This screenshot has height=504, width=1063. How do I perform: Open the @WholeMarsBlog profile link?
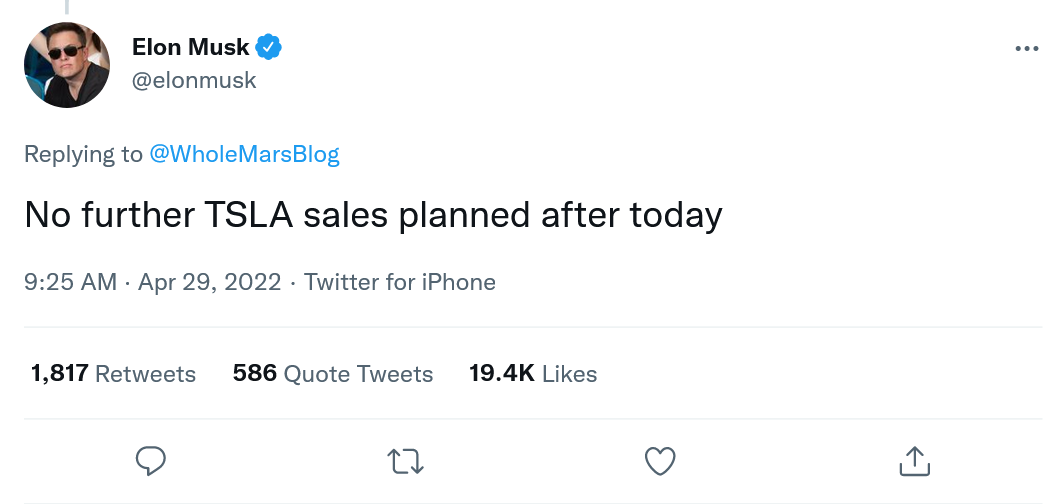(x=244, y=154)
